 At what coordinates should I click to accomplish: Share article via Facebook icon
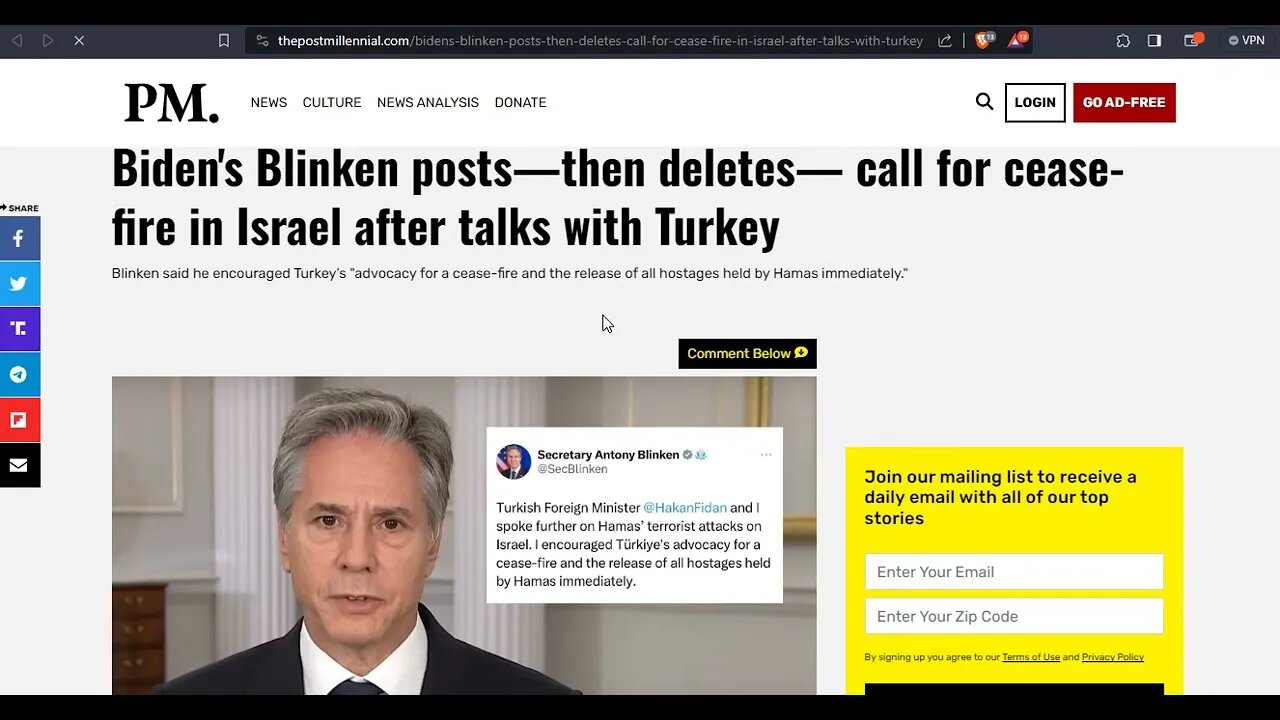[19, 239]
